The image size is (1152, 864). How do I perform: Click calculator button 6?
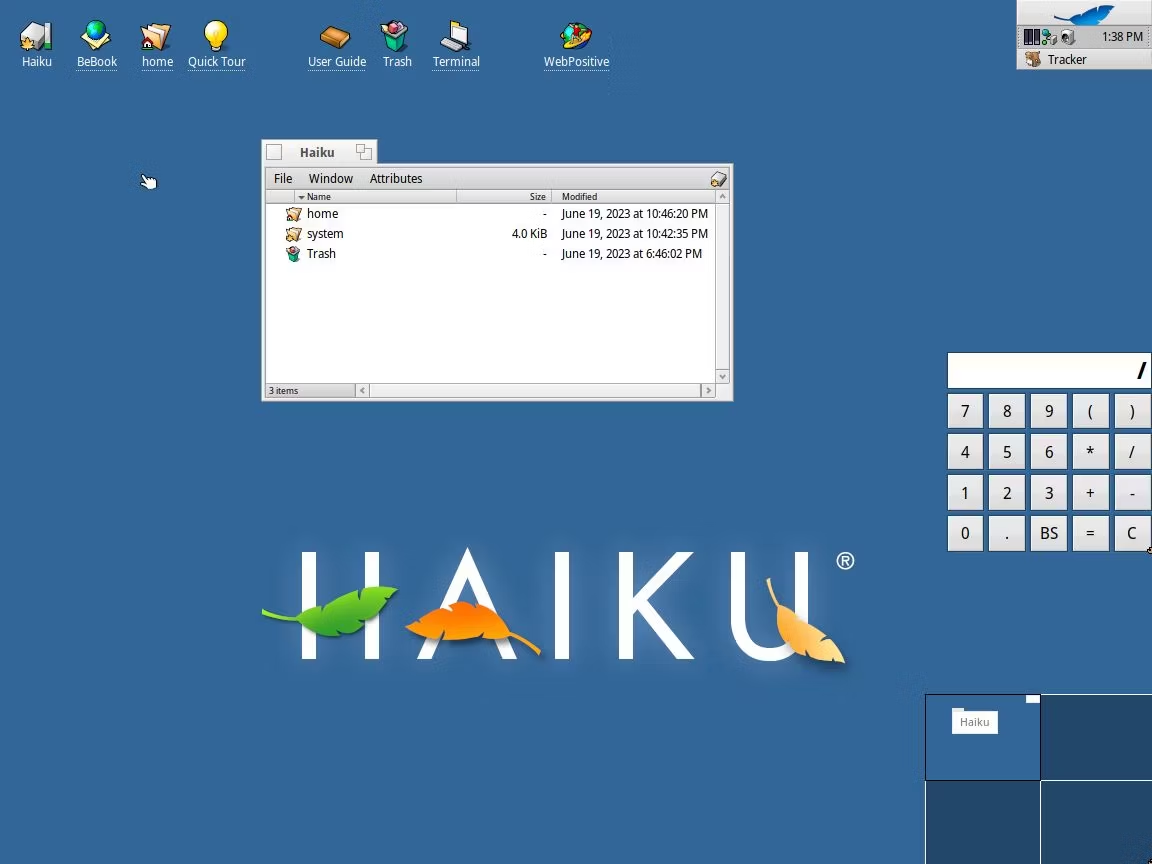(1048, 453)
